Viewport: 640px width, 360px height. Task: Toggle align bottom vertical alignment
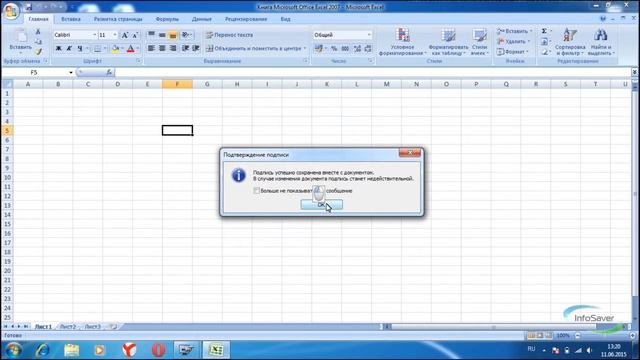click(173, 35)
